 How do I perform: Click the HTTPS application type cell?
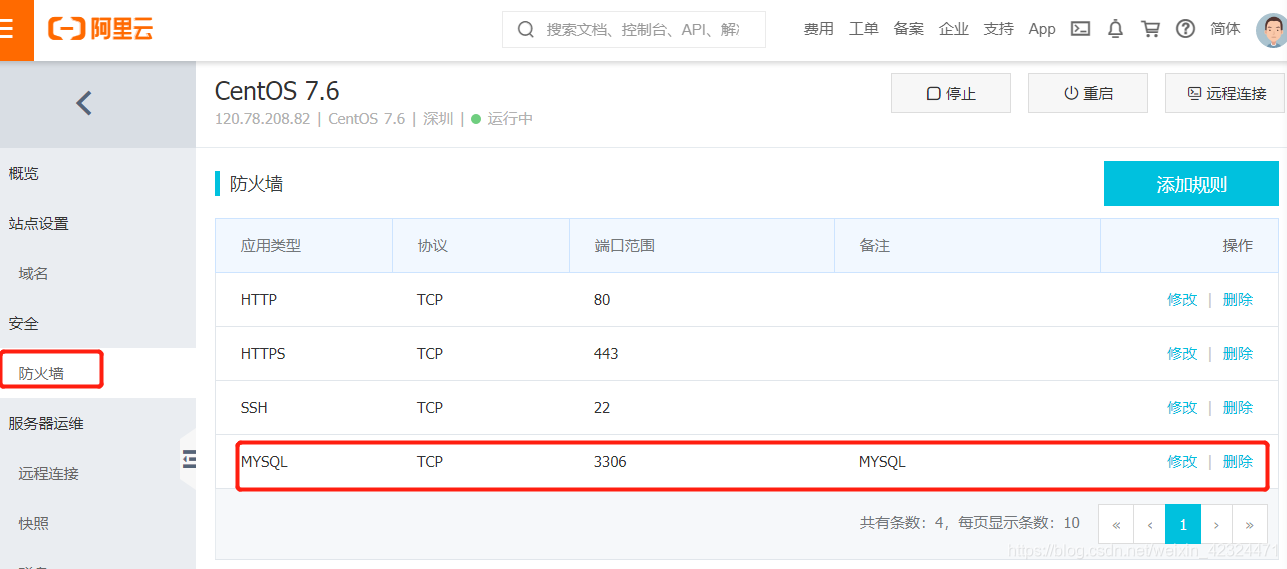tap(263, 353)
